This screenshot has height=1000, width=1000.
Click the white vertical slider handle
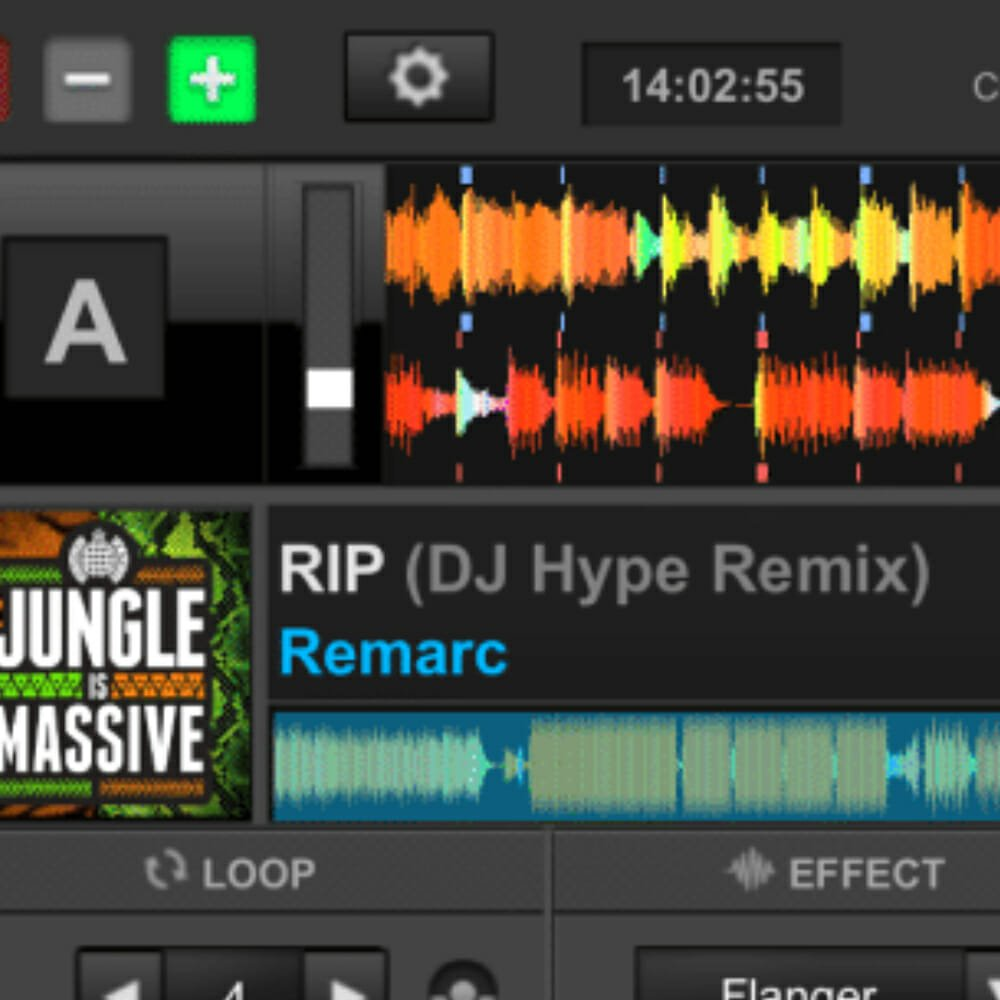tap(329, 389)
